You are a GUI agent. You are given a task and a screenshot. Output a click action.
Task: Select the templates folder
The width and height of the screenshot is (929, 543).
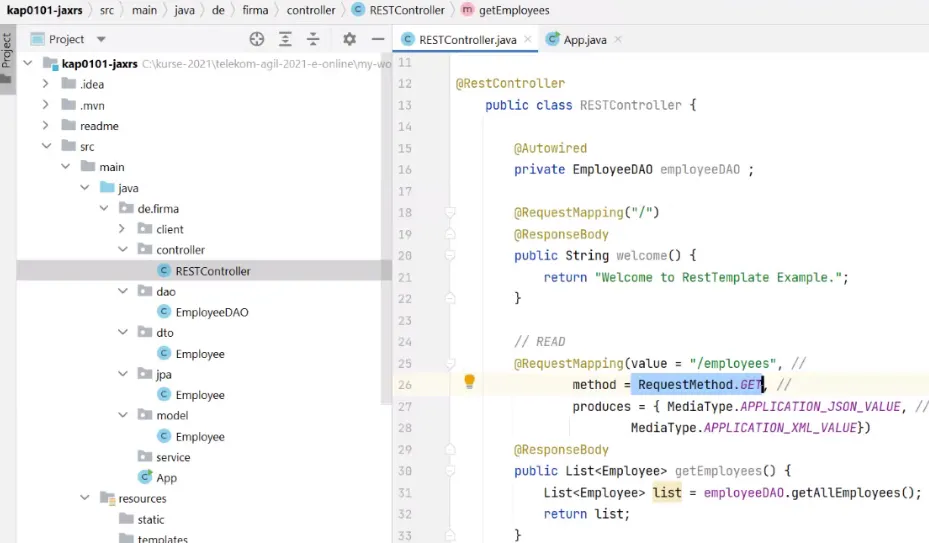(x=153, y=538)
